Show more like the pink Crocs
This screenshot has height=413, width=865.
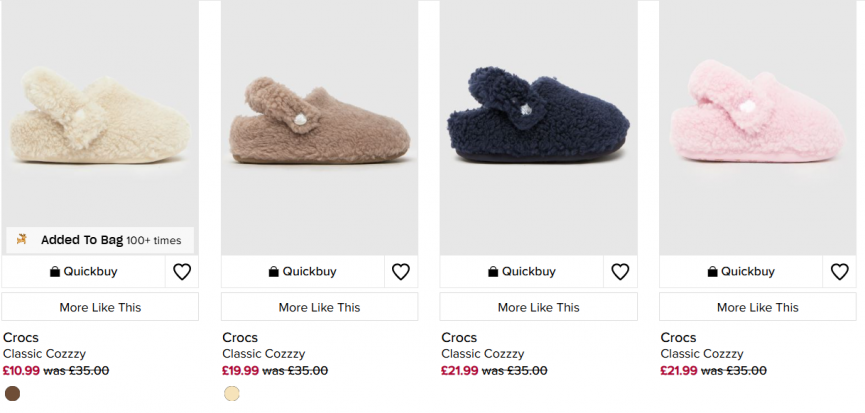(757, 307)
